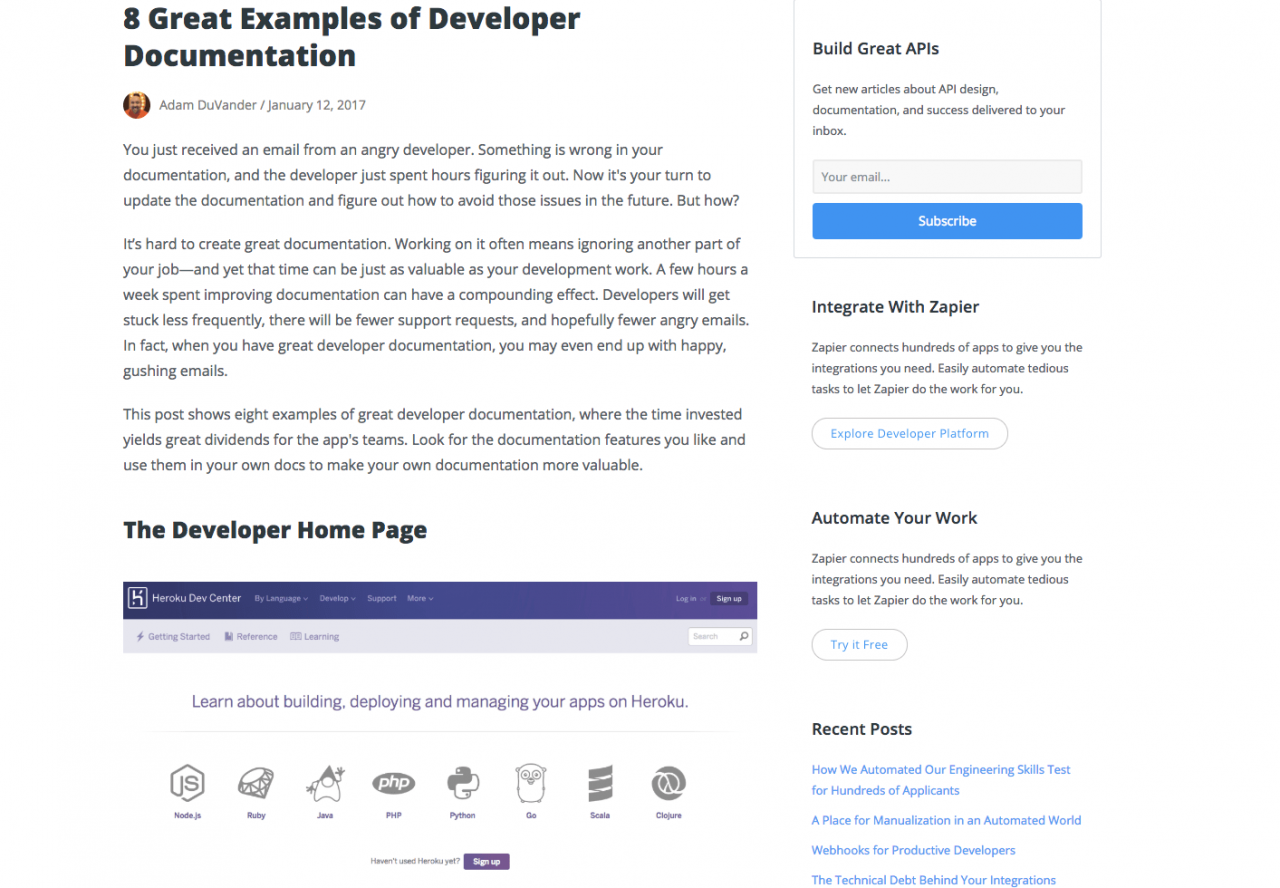
Task: Open the Learning tab
Action: click(315, 636)
